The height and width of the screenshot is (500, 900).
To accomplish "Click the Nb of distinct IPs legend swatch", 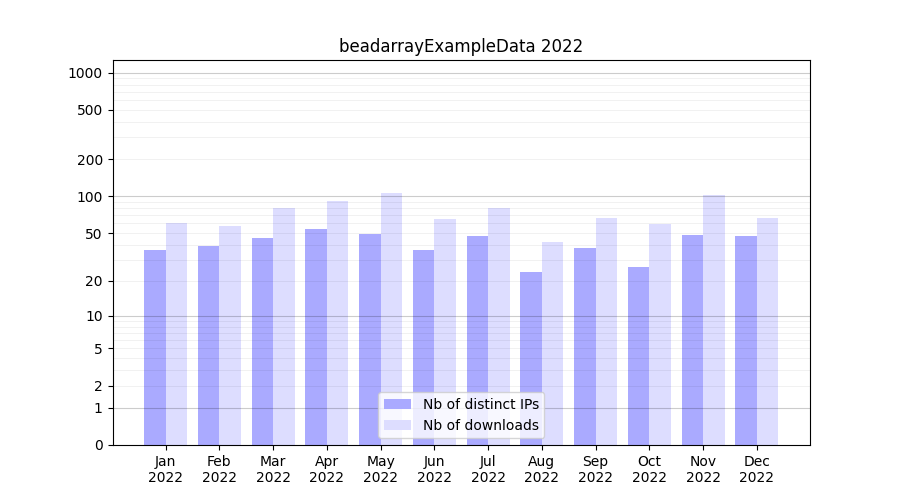I will pos(397,404).
